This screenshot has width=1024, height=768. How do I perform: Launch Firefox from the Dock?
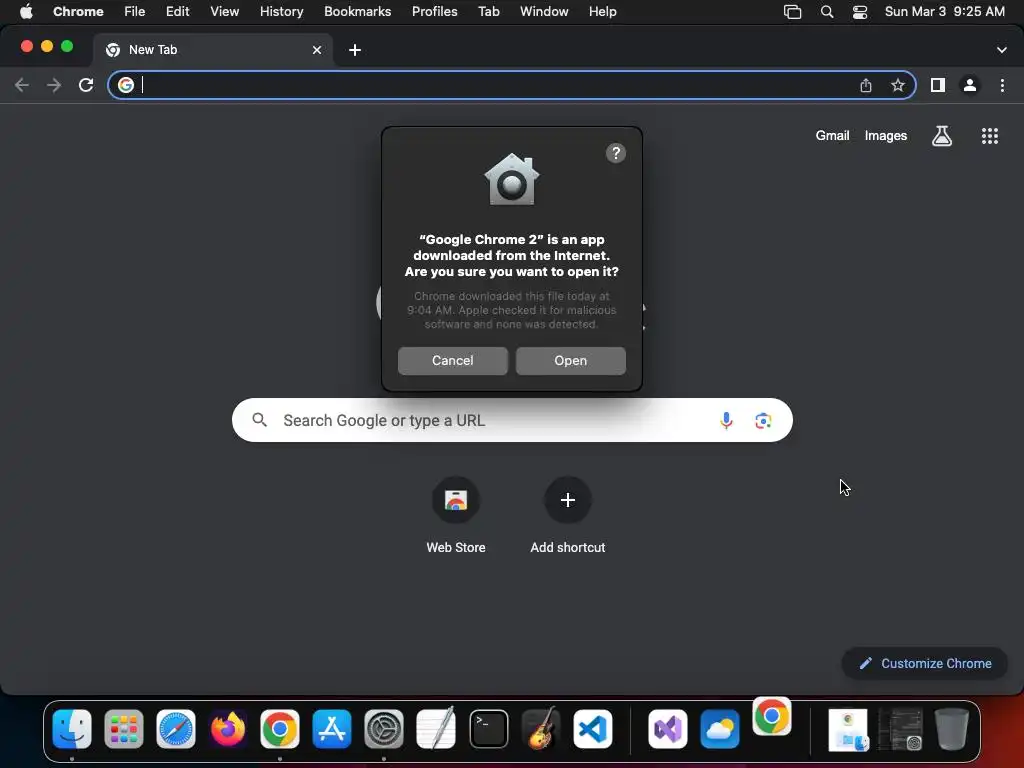(228, 729)
